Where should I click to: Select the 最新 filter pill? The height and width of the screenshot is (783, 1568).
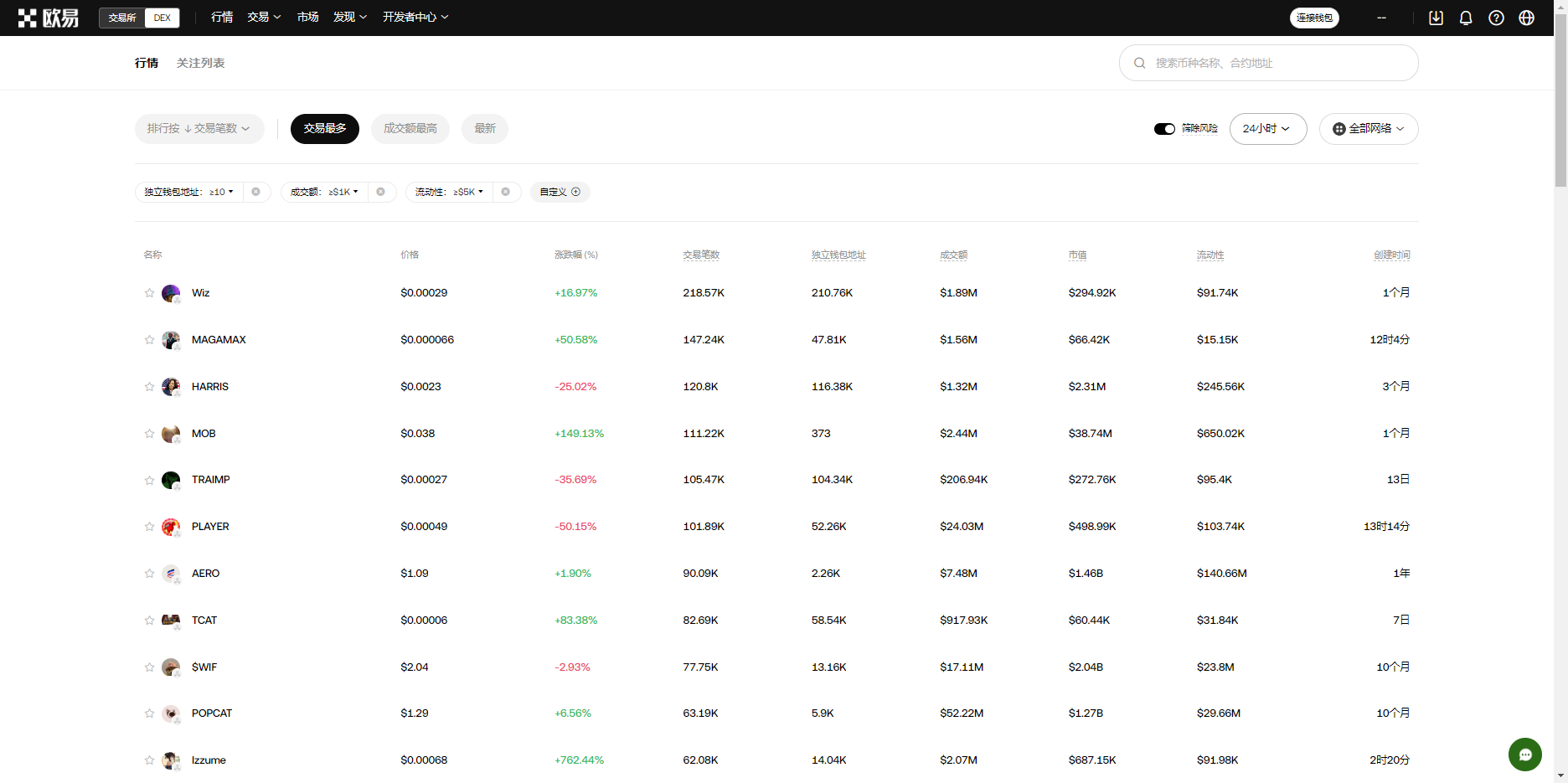point(485,129)
